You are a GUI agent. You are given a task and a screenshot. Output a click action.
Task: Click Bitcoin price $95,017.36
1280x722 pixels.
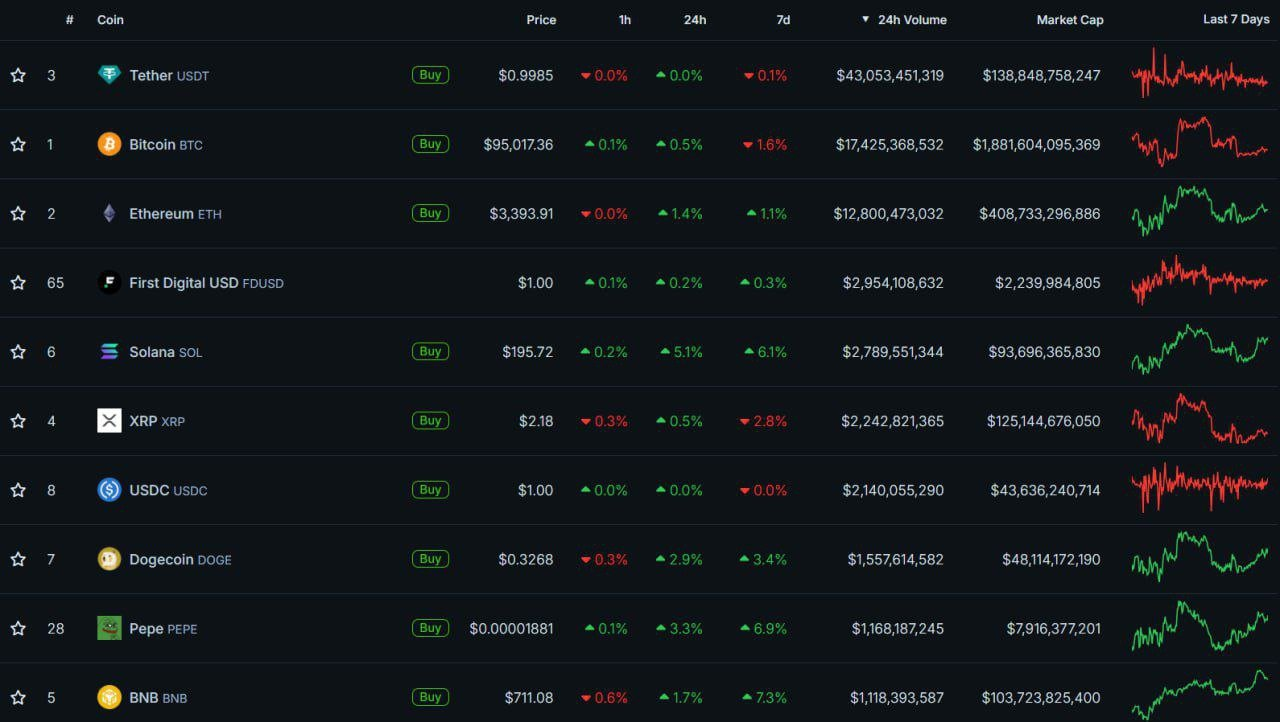[518, 144]
